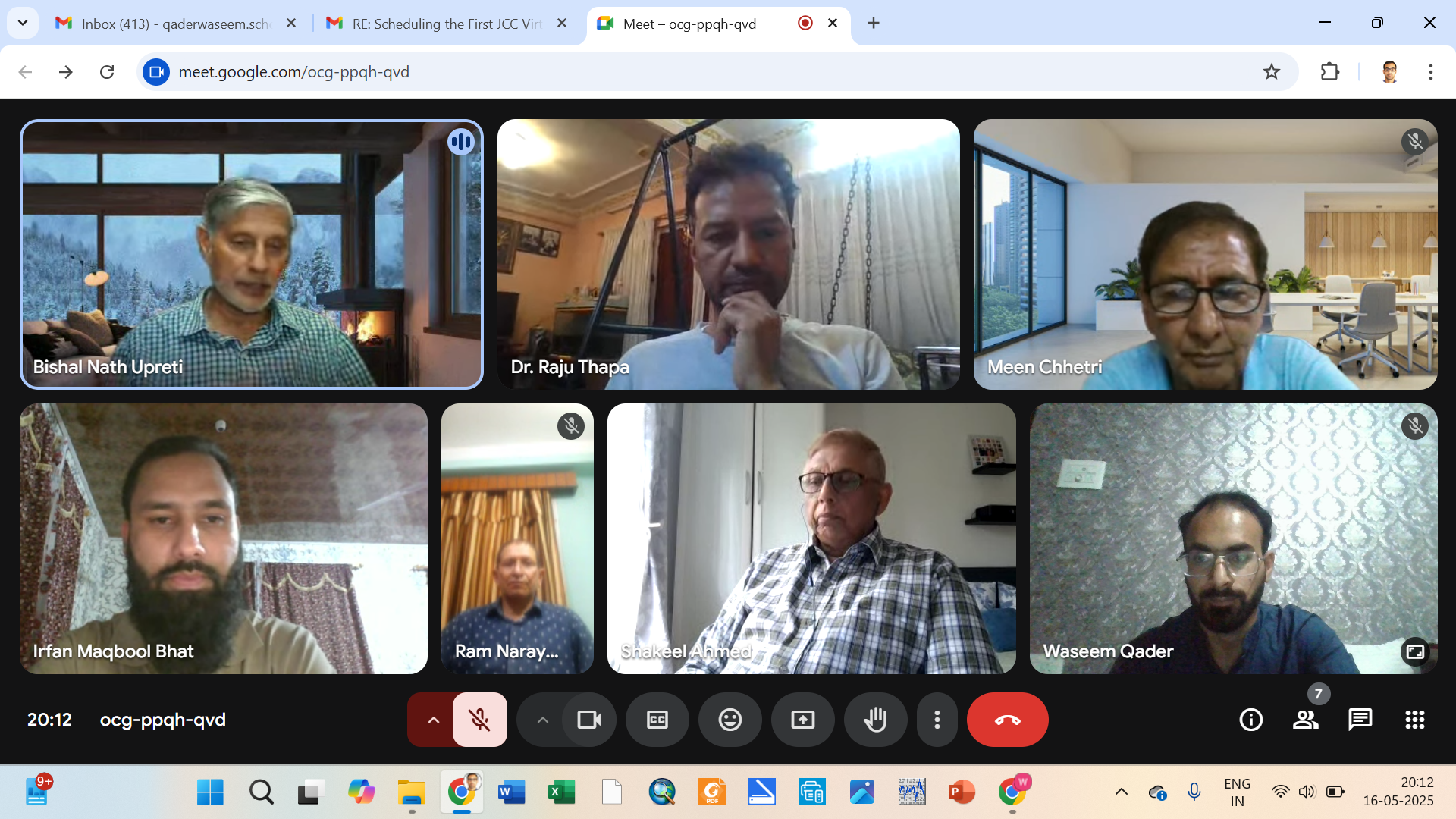Expand audio settings arrow beside microphone

(x=433, y=720)
